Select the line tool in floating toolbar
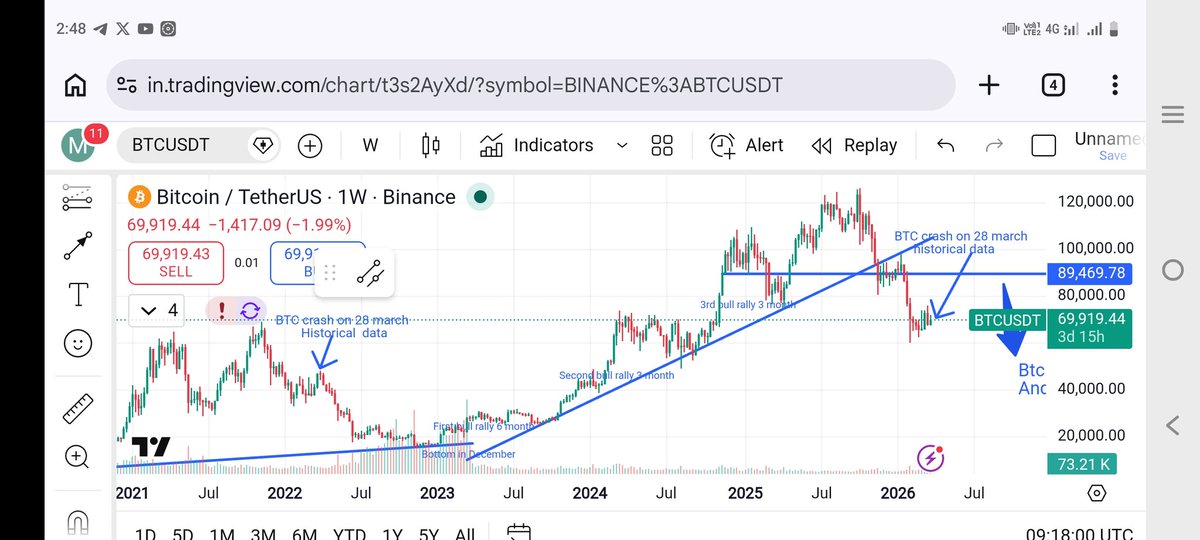Viewport: 1200px width, 540px height. coord(371,272)
